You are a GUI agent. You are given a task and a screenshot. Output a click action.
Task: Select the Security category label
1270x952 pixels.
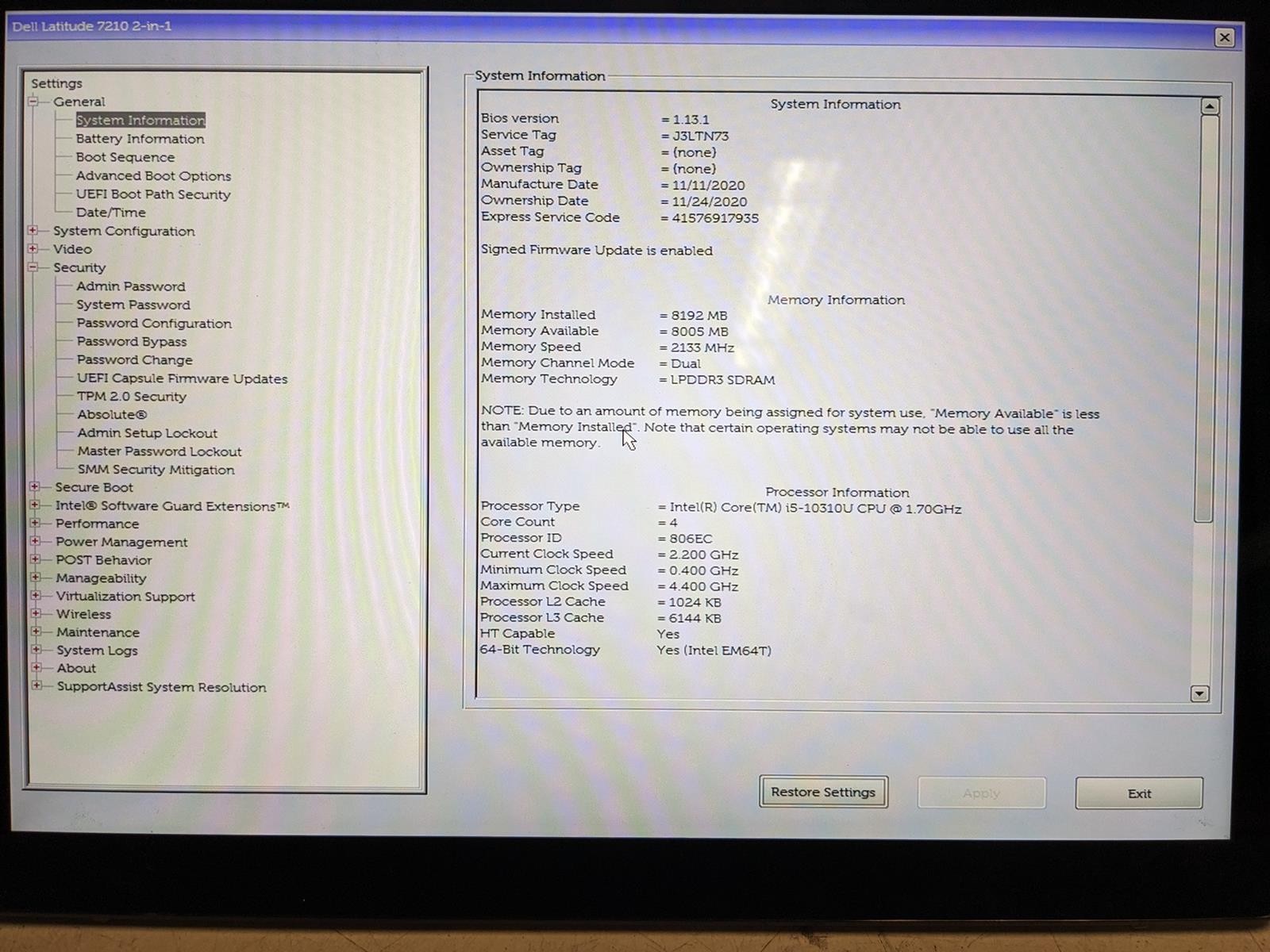point(79,267)
